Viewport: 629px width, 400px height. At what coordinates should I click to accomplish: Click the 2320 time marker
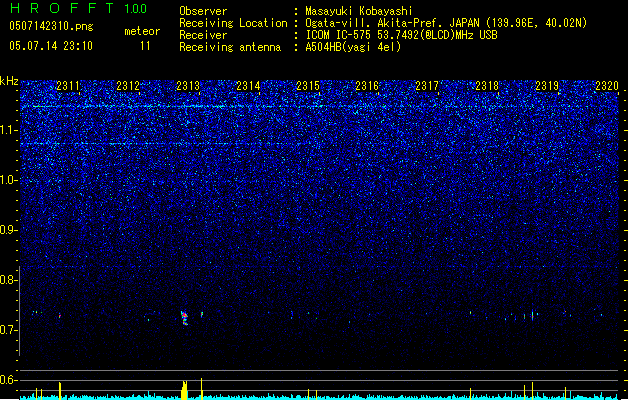click(x=607, y=86)
